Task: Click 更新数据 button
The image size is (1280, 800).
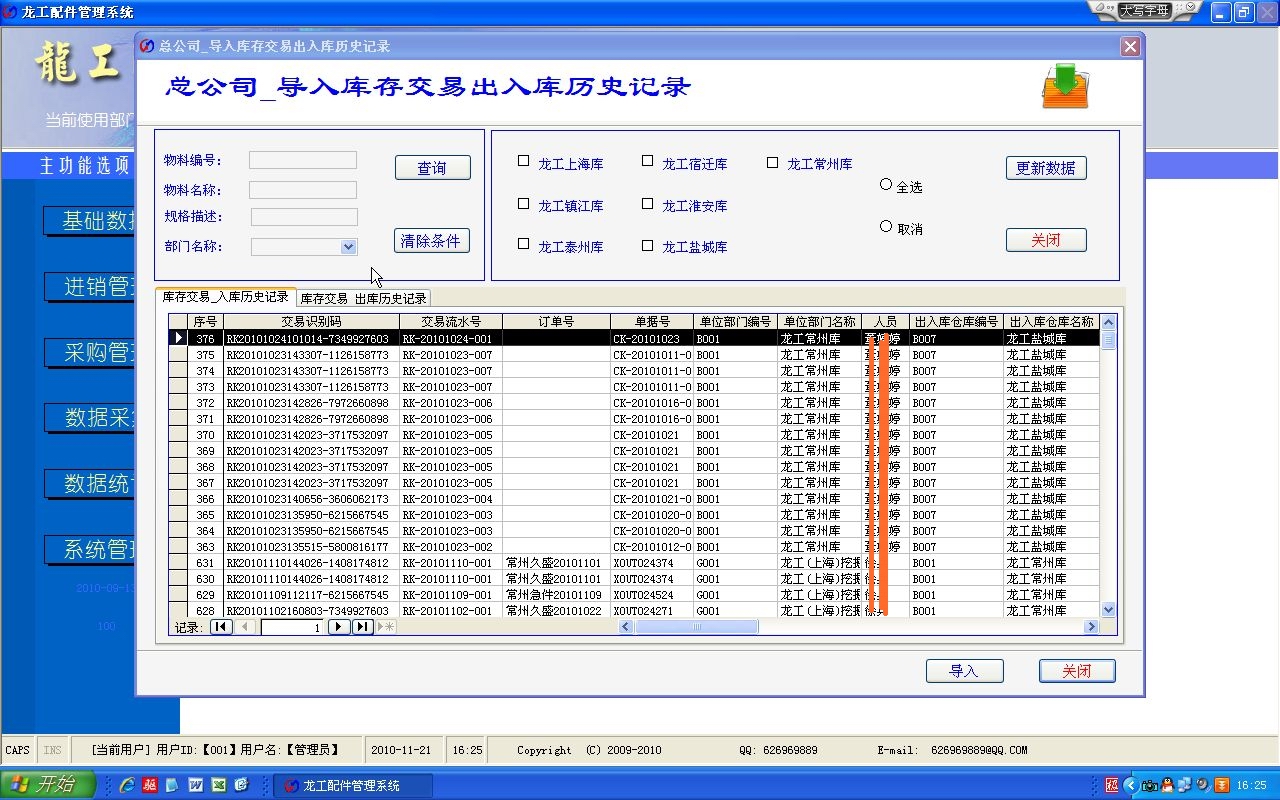Action: (1046, 168)
